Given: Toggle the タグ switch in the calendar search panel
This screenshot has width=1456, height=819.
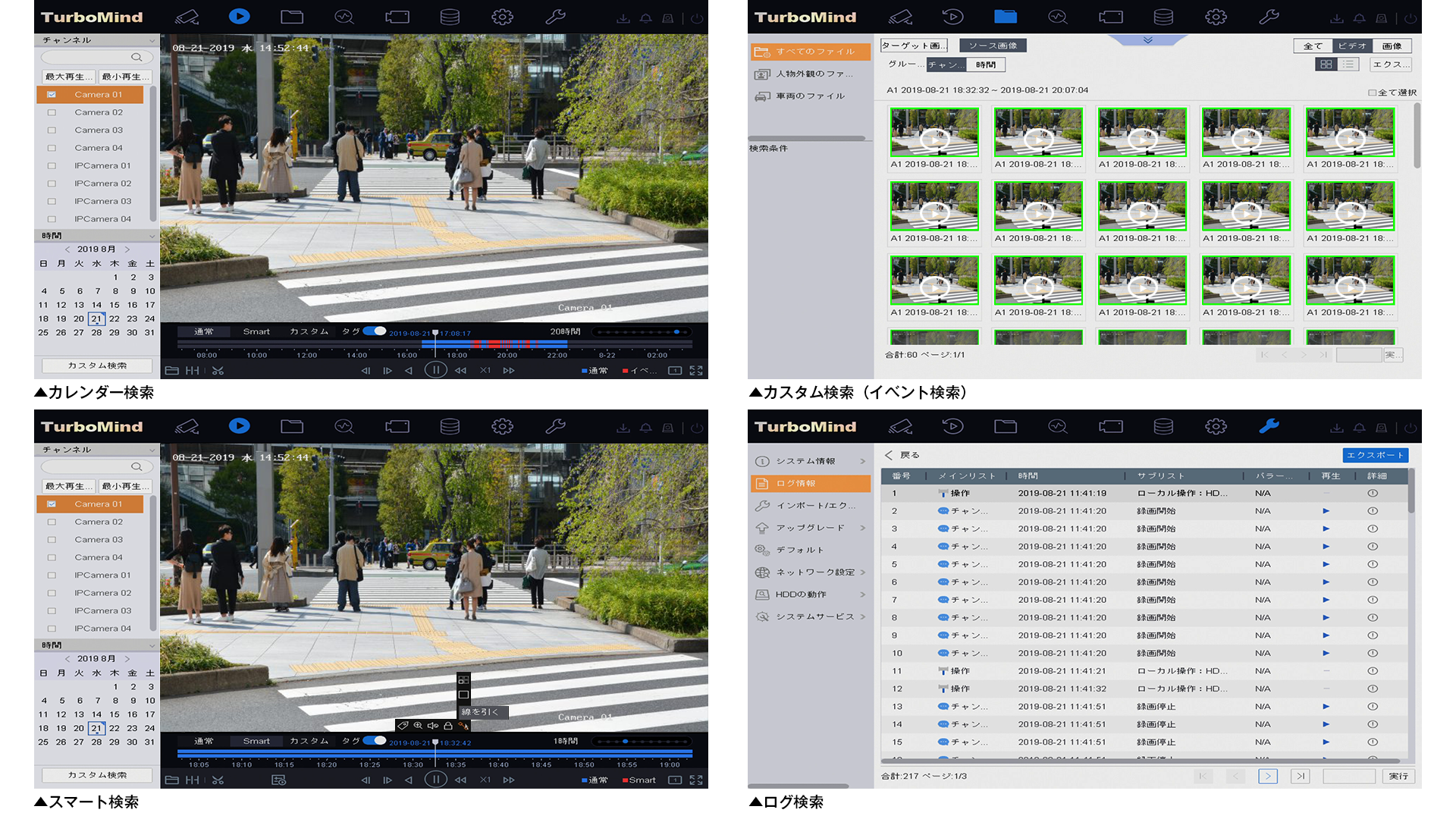Looking at the screenshot, I should 375,331.
